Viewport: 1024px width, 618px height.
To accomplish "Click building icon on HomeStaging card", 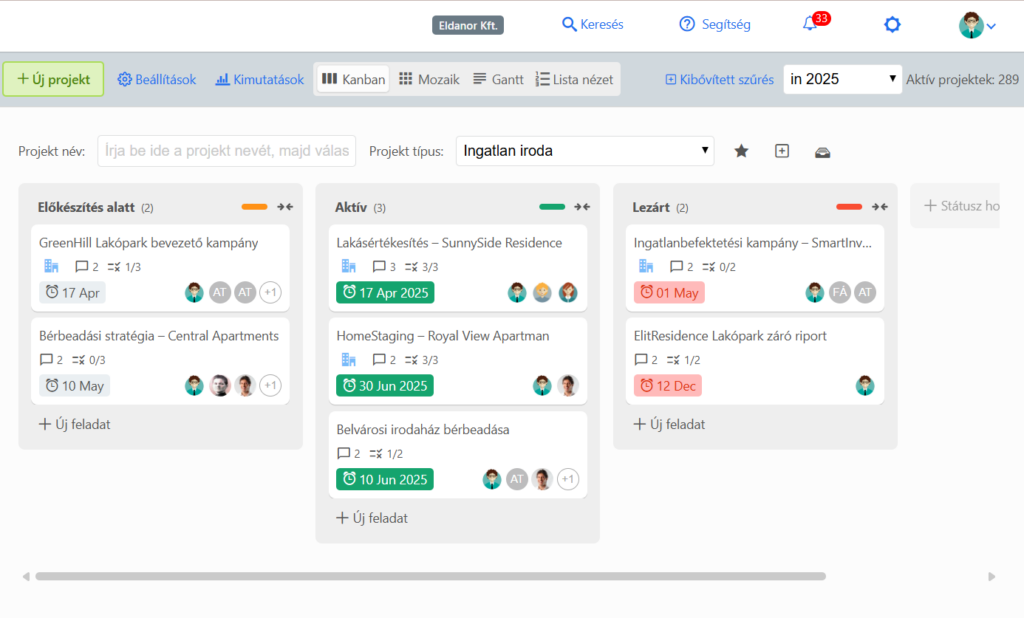I will pos(349,359).
